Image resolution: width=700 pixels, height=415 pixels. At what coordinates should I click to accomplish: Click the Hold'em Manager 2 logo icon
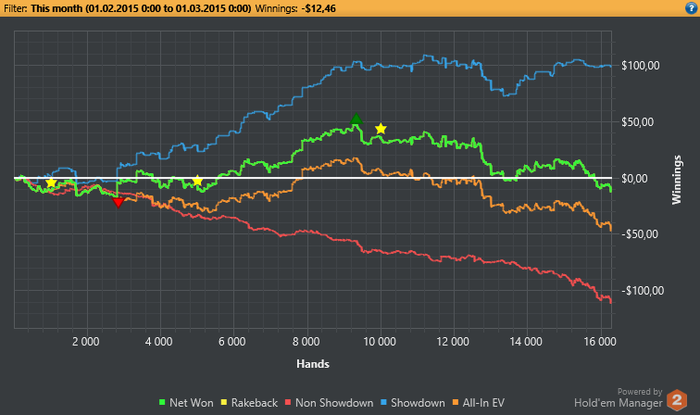tap(677, 400)
